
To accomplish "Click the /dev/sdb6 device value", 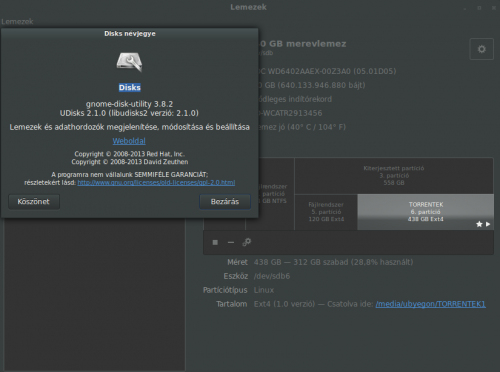I will pos(272,276).
